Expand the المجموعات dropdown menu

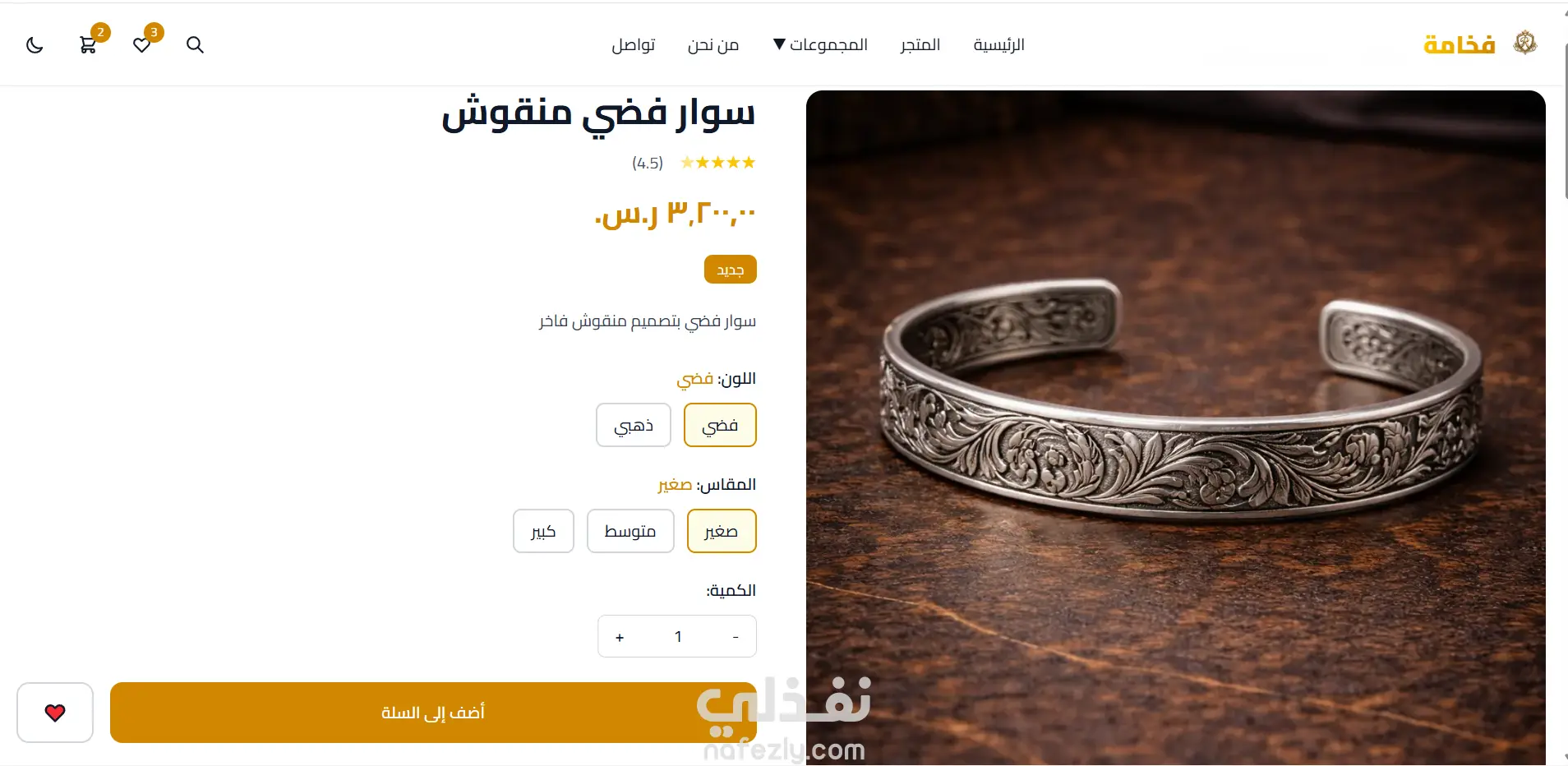pyautogui.click(x=820, y=44)
